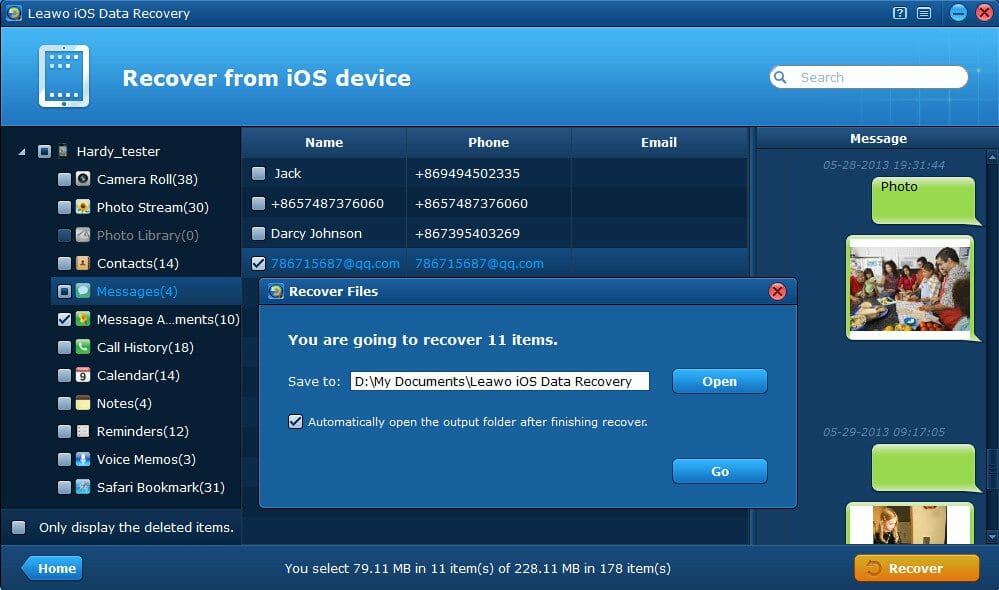Click the Camera Roll icon in sidebar
This screenshot has width=999, height=590.
click(84, 180)
